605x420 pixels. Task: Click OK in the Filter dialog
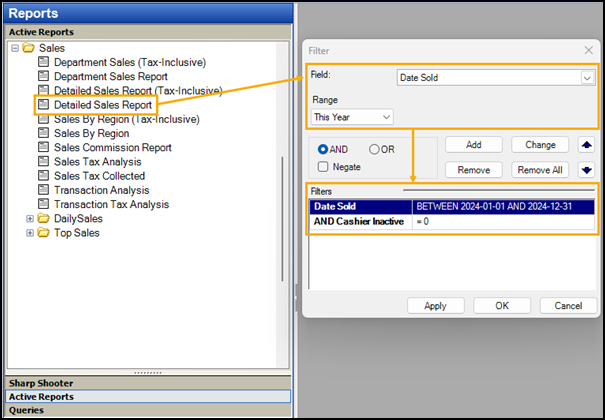coord(502,306)
